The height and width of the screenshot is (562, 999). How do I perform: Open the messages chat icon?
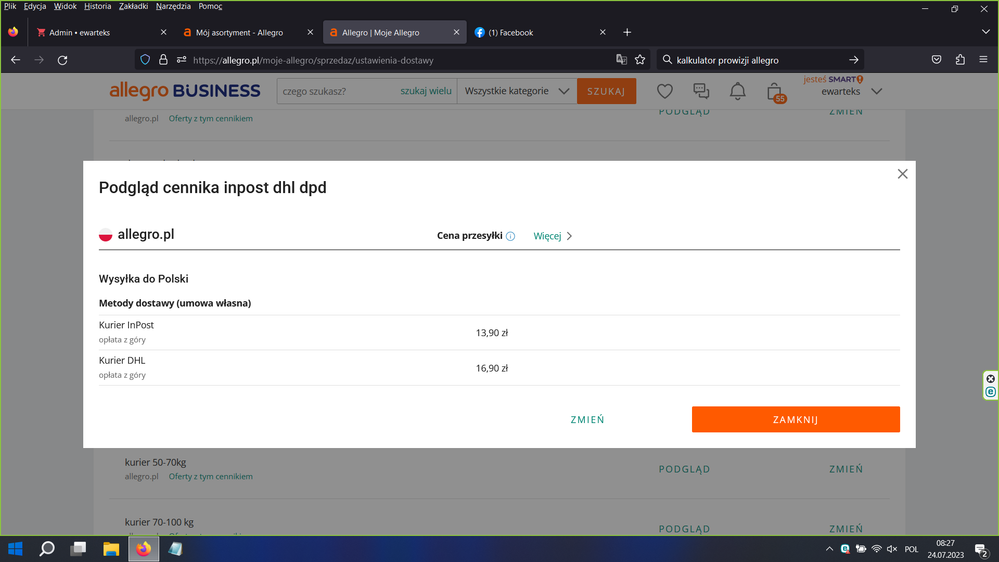(701, 92)
